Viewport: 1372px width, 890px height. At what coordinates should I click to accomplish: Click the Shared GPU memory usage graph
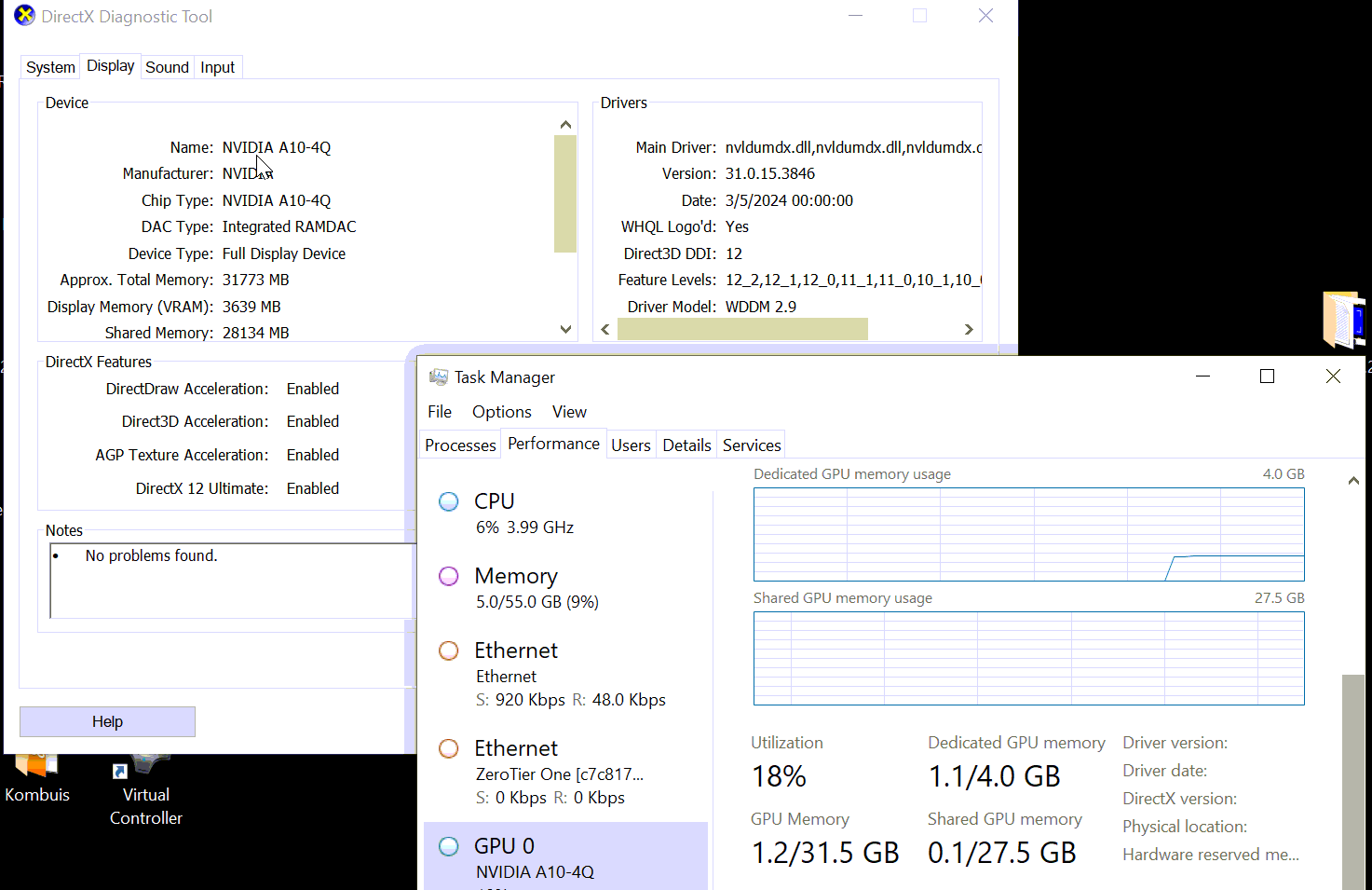coord(1029,659)
